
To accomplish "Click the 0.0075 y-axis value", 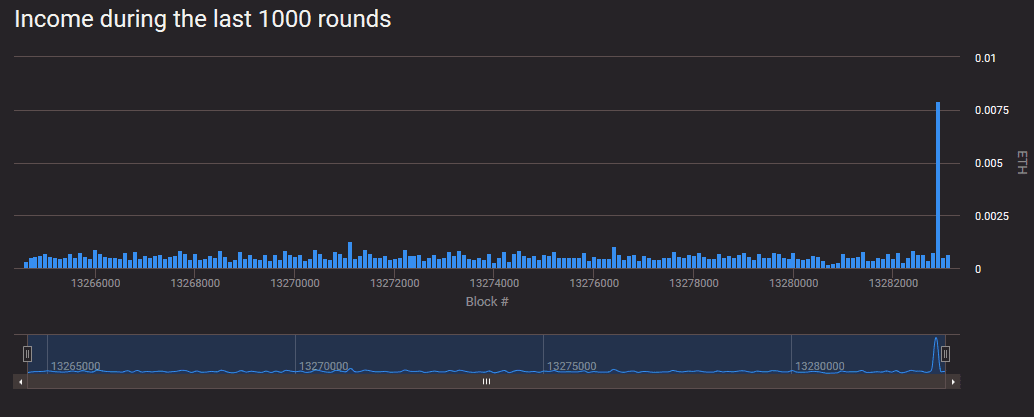I will [990, 111].
